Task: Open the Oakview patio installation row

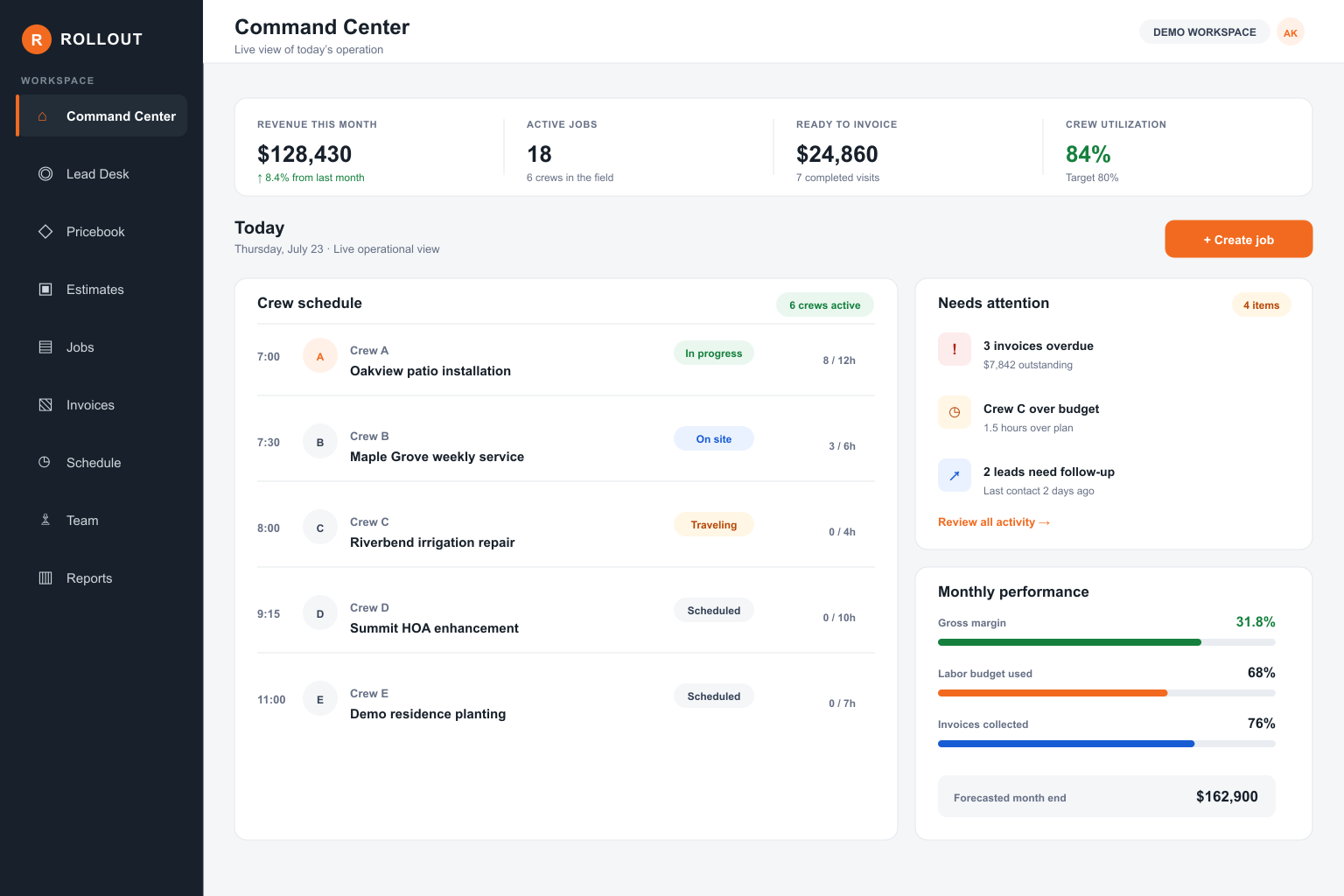Action: [566, 360]
